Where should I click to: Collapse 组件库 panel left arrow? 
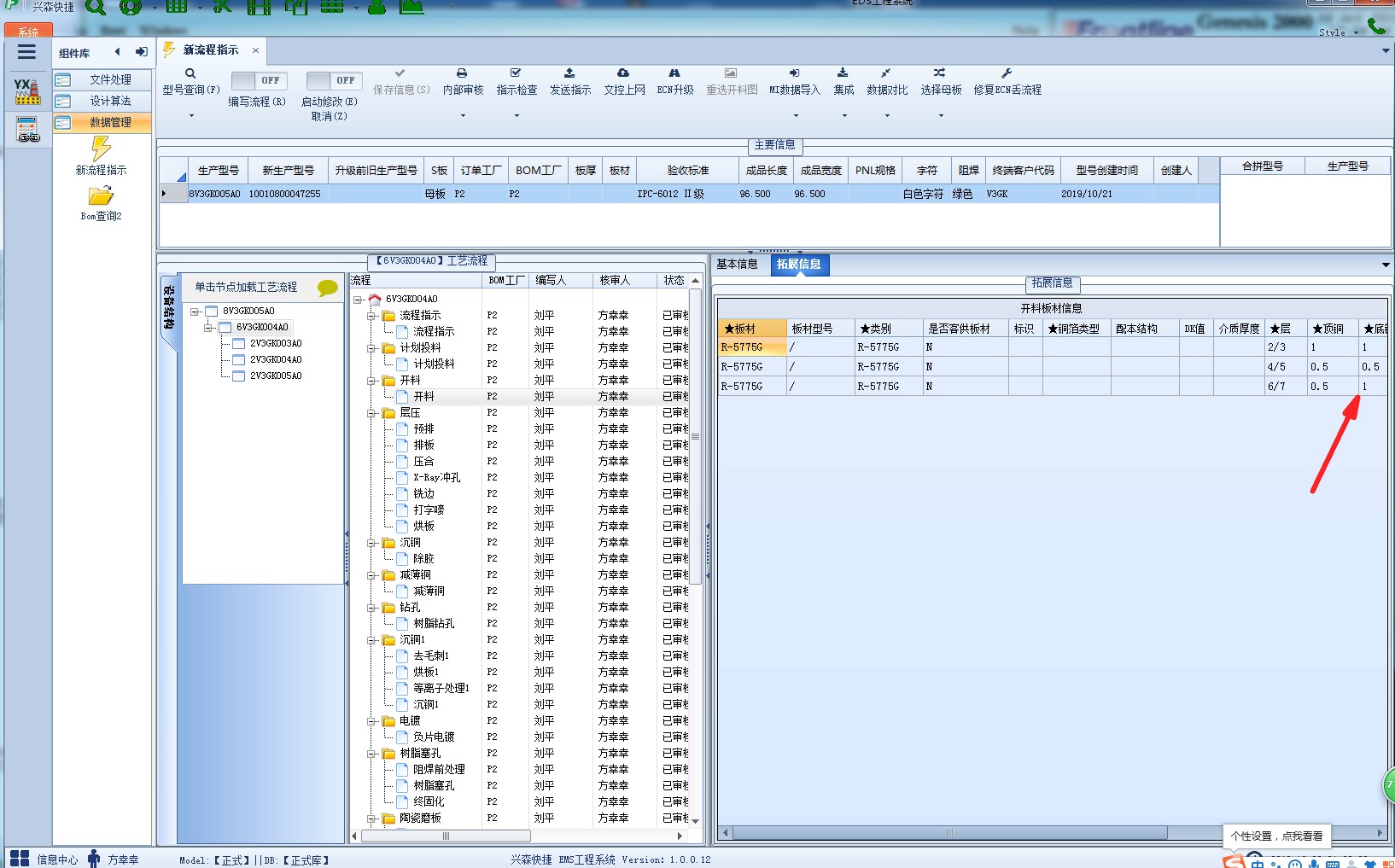tap(117, 52)
